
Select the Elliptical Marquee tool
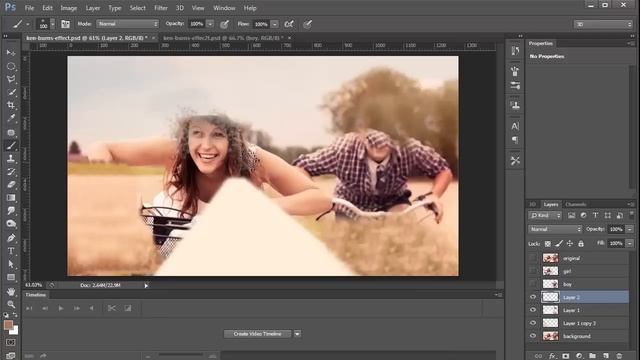11,66
